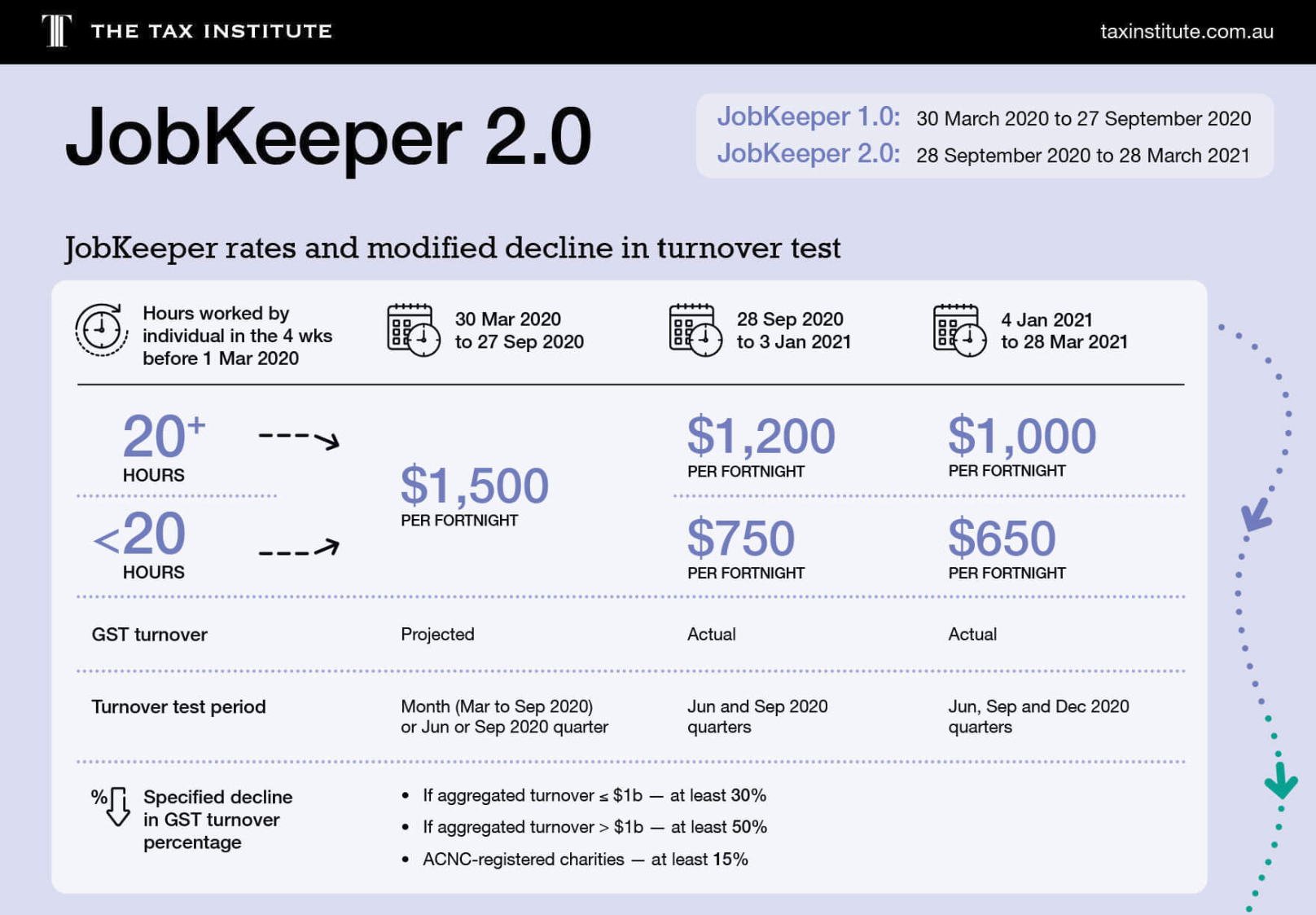
Task: Select calendar icon for 28 Sep 2020 period
Action: (695, 330)
